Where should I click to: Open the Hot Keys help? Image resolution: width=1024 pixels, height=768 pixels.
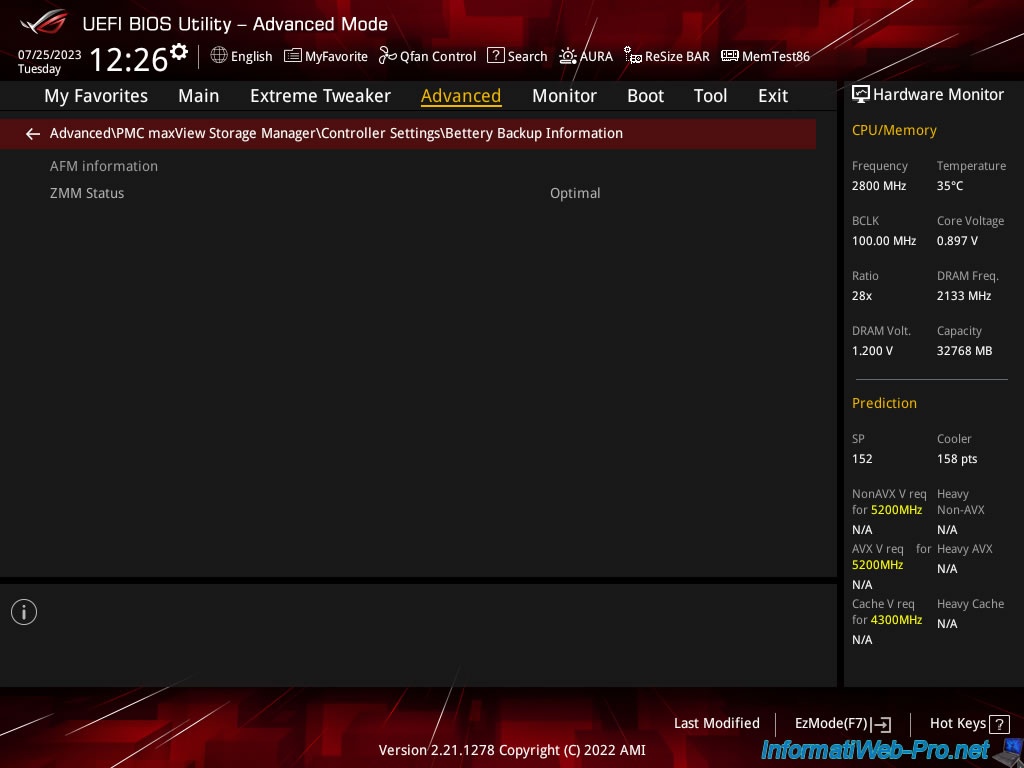click(968, 723)
